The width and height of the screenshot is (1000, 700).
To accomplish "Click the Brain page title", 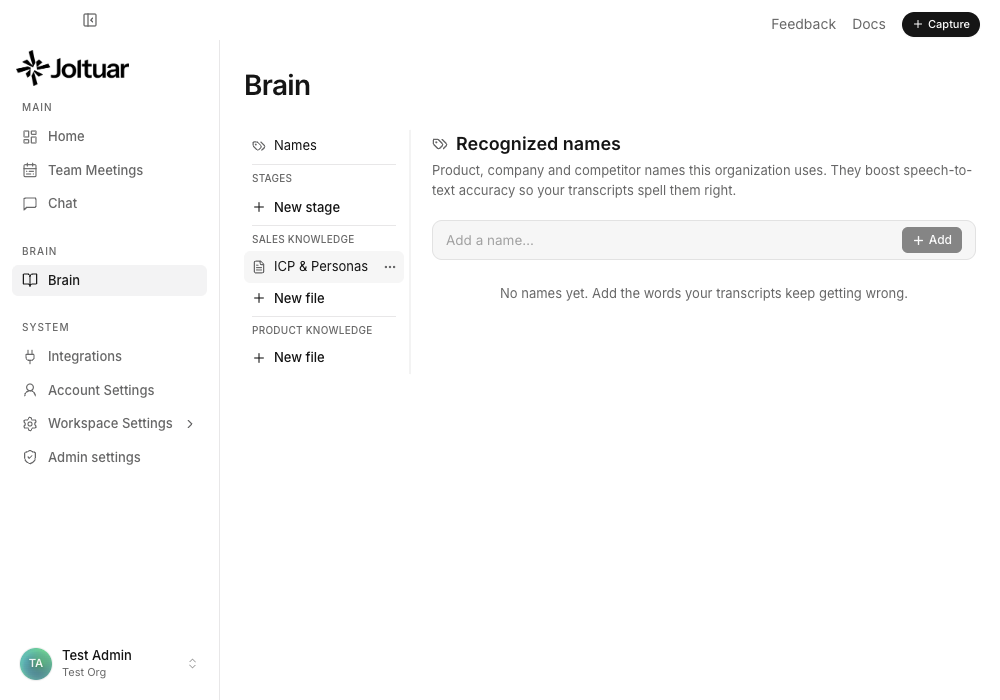I will click(x=277, y=85).
